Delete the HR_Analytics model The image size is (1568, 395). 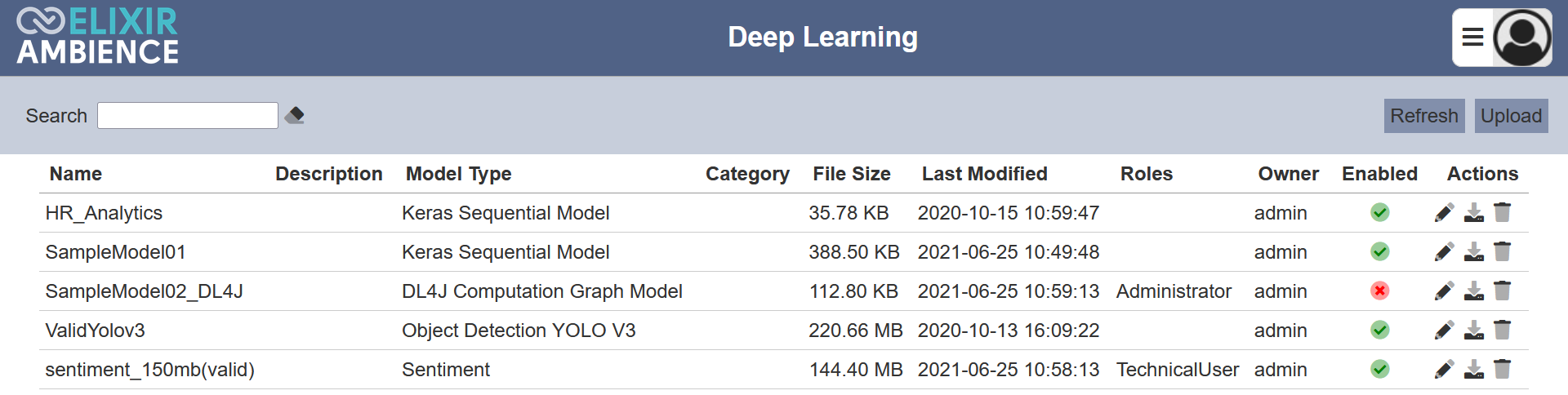[1502, 212]
